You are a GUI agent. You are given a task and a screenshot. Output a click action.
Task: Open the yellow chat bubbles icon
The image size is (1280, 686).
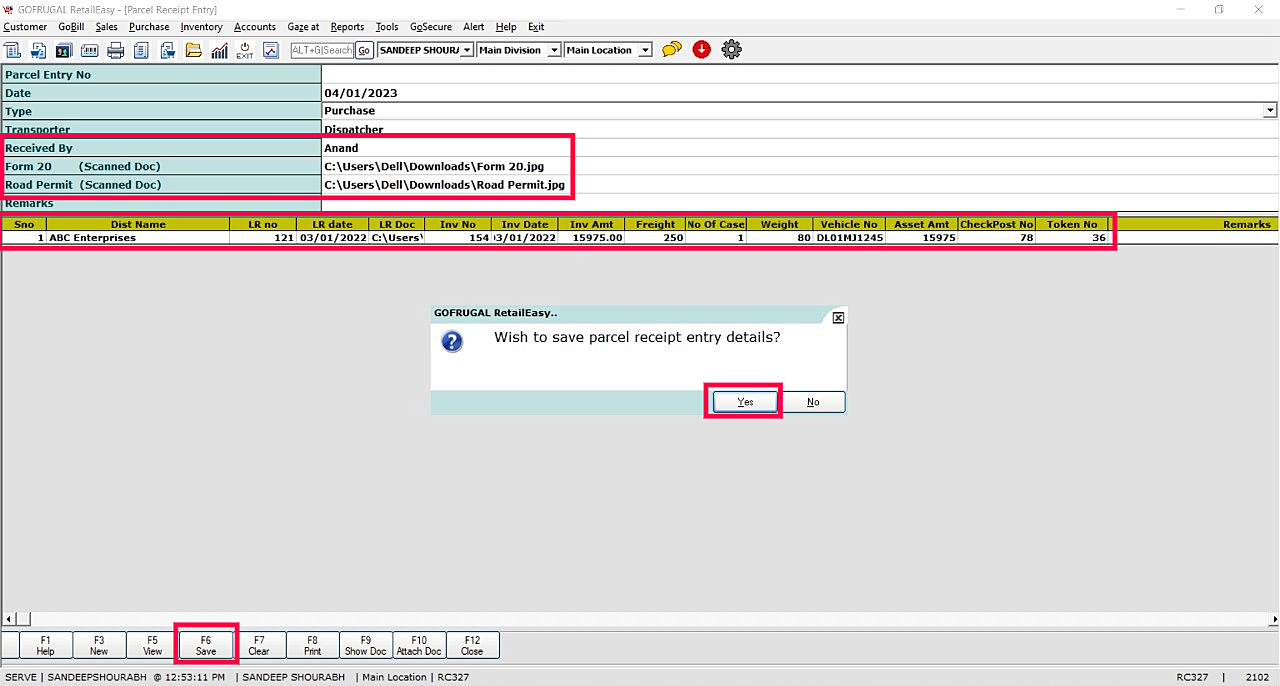672,49
